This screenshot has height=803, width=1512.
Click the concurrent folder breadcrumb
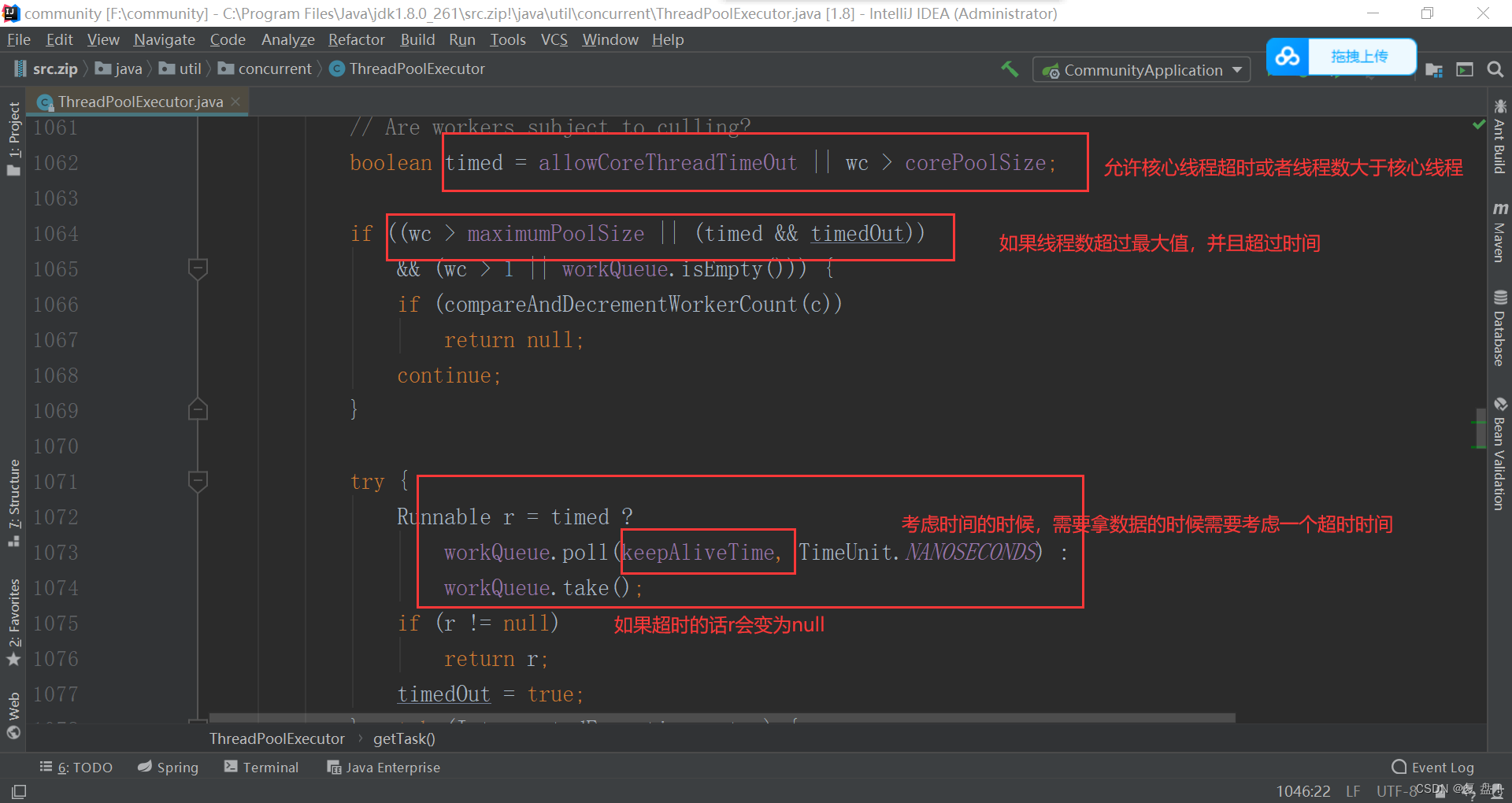(x=265, y=69)
